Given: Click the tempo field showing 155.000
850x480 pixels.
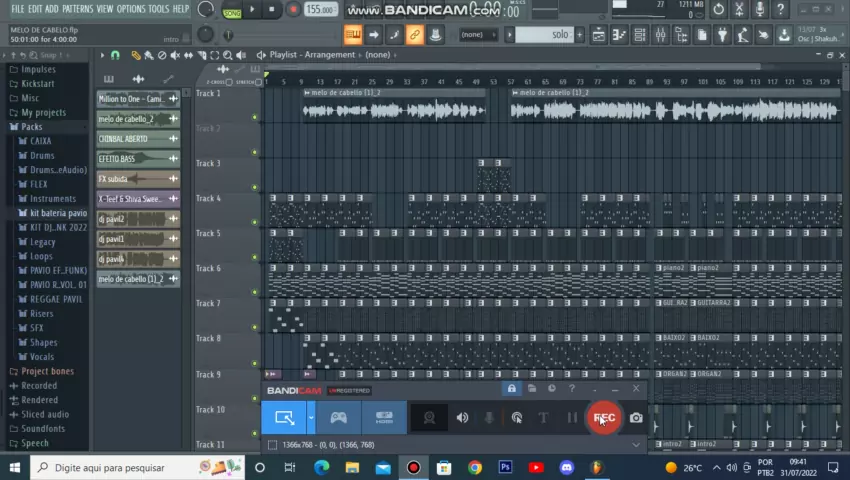Looking at the screenshot, I should coord(320,10).
